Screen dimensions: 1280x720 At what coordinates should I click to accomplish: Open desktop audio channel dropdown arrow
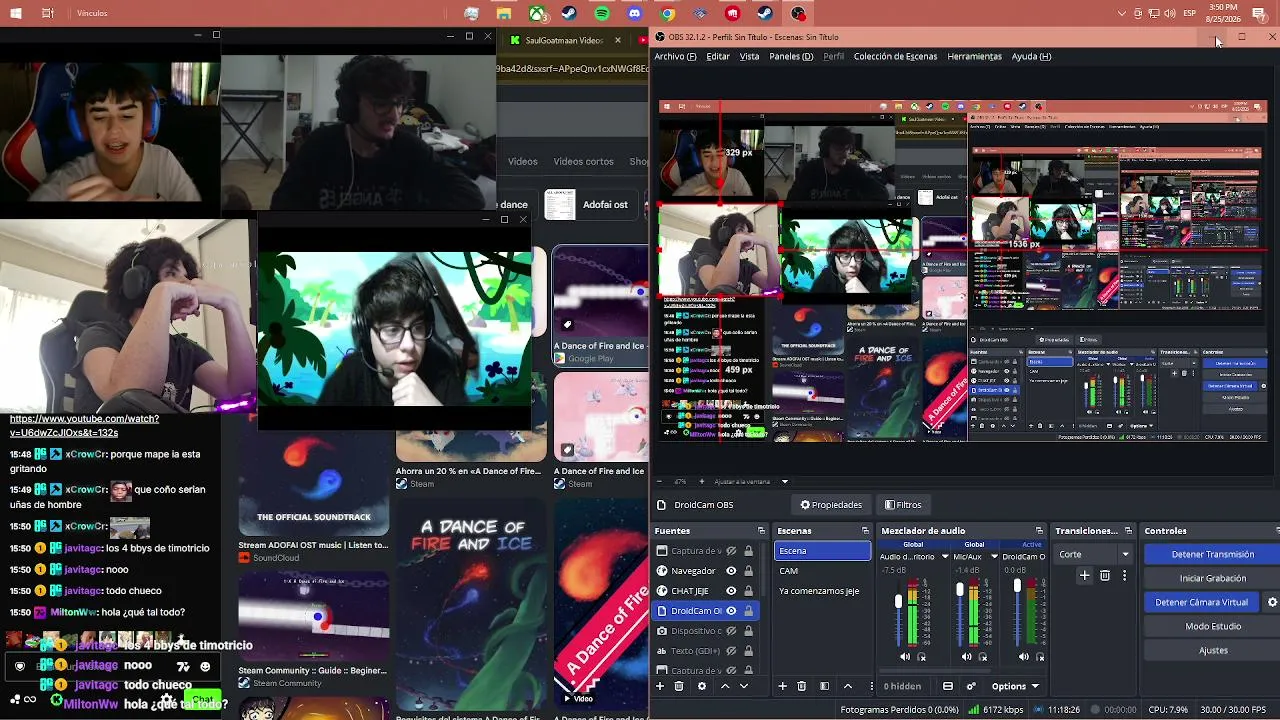[x=944, y=557]
